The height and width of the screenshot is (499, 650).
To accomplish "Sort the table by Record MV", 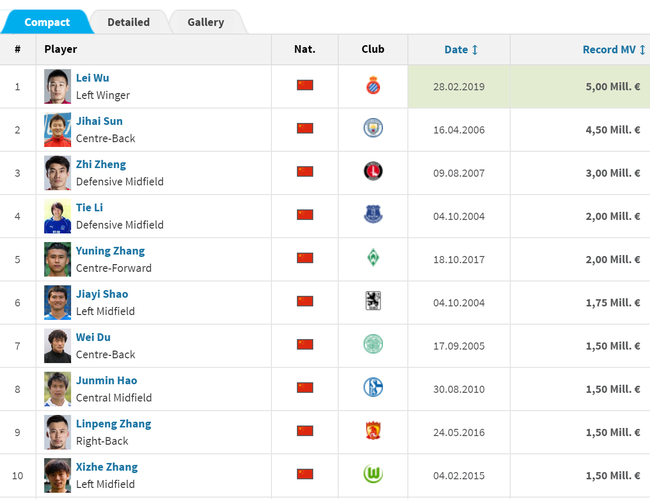I will [x=614, y=50].
